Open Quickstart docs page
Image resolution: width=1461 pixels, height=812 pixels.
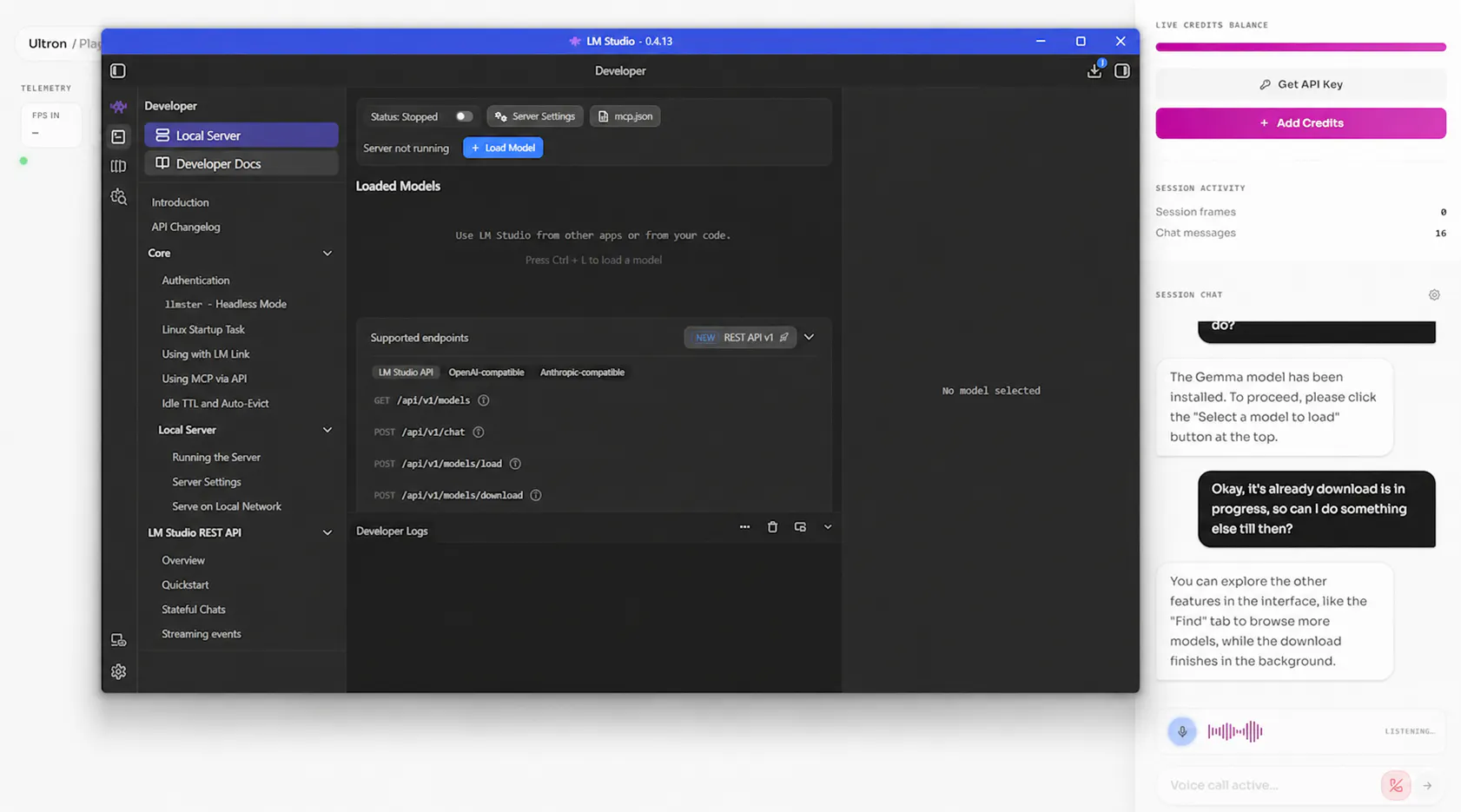pyautogui.click(x=185, y=585)
